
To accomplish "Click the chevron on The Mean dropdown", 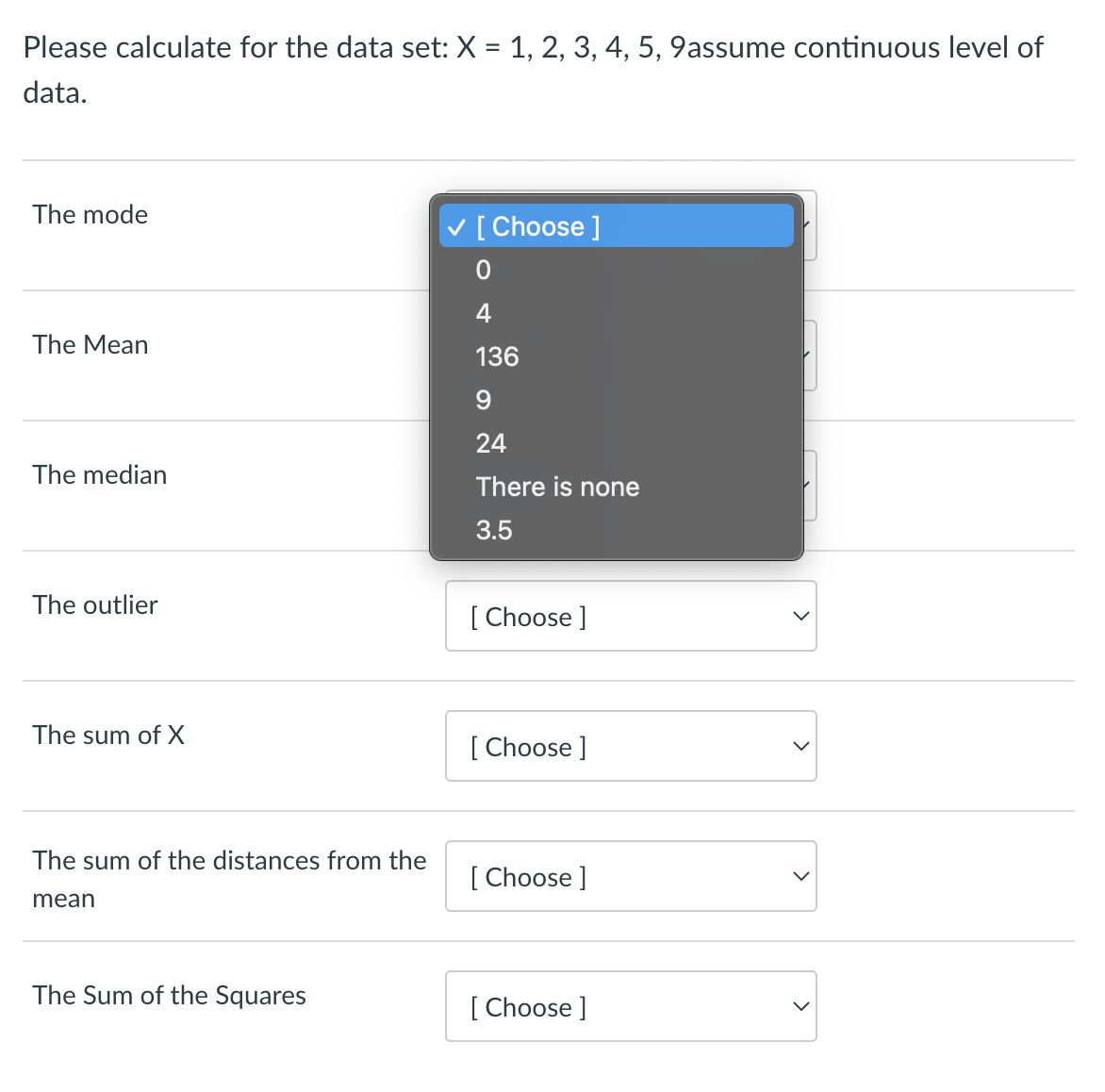I will point(802,355).
